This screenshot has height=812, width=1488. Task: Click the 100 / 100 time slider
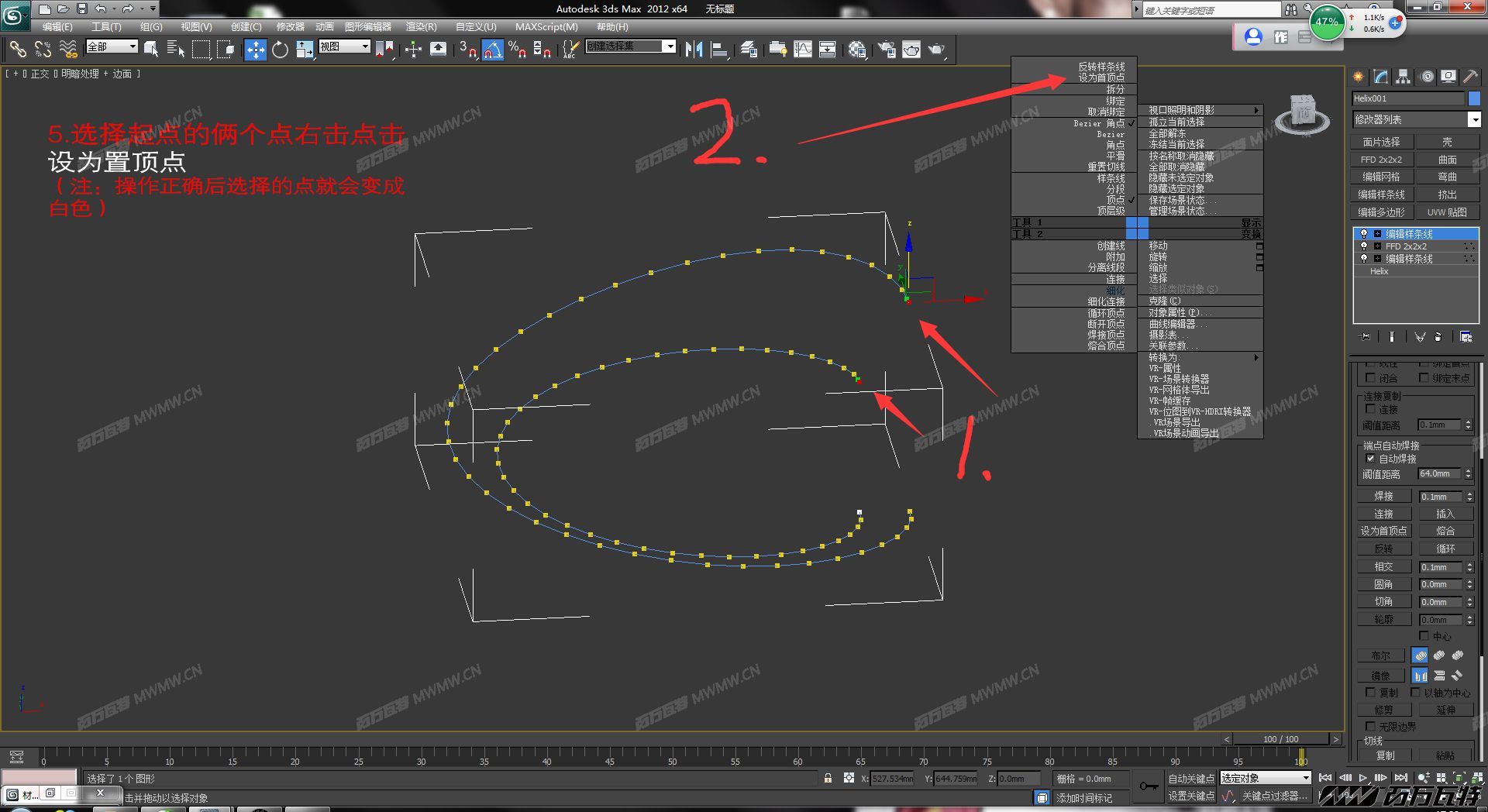[x=1281, y=739]
